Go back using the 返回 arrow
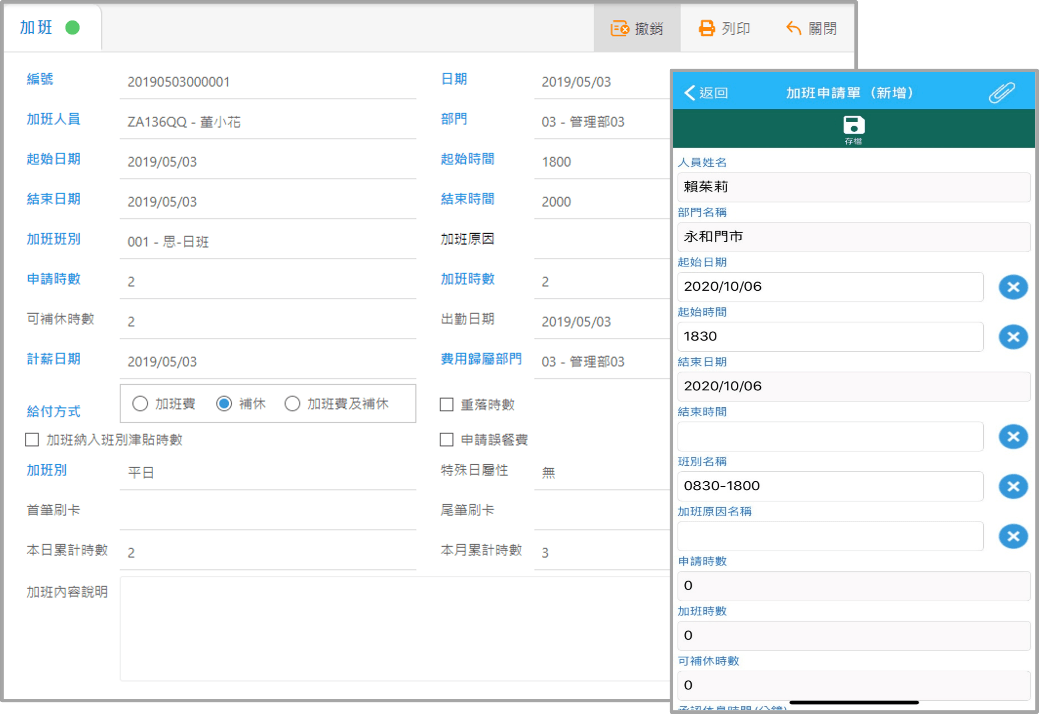This screenshot has height=714, width=1039. tap(706, 93)
